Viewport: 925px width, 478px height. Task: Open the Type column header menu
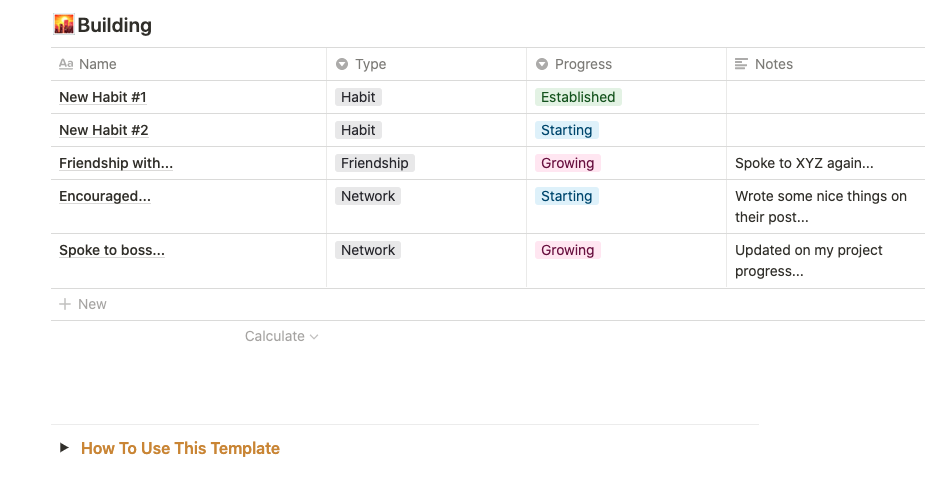pos(370,64)
